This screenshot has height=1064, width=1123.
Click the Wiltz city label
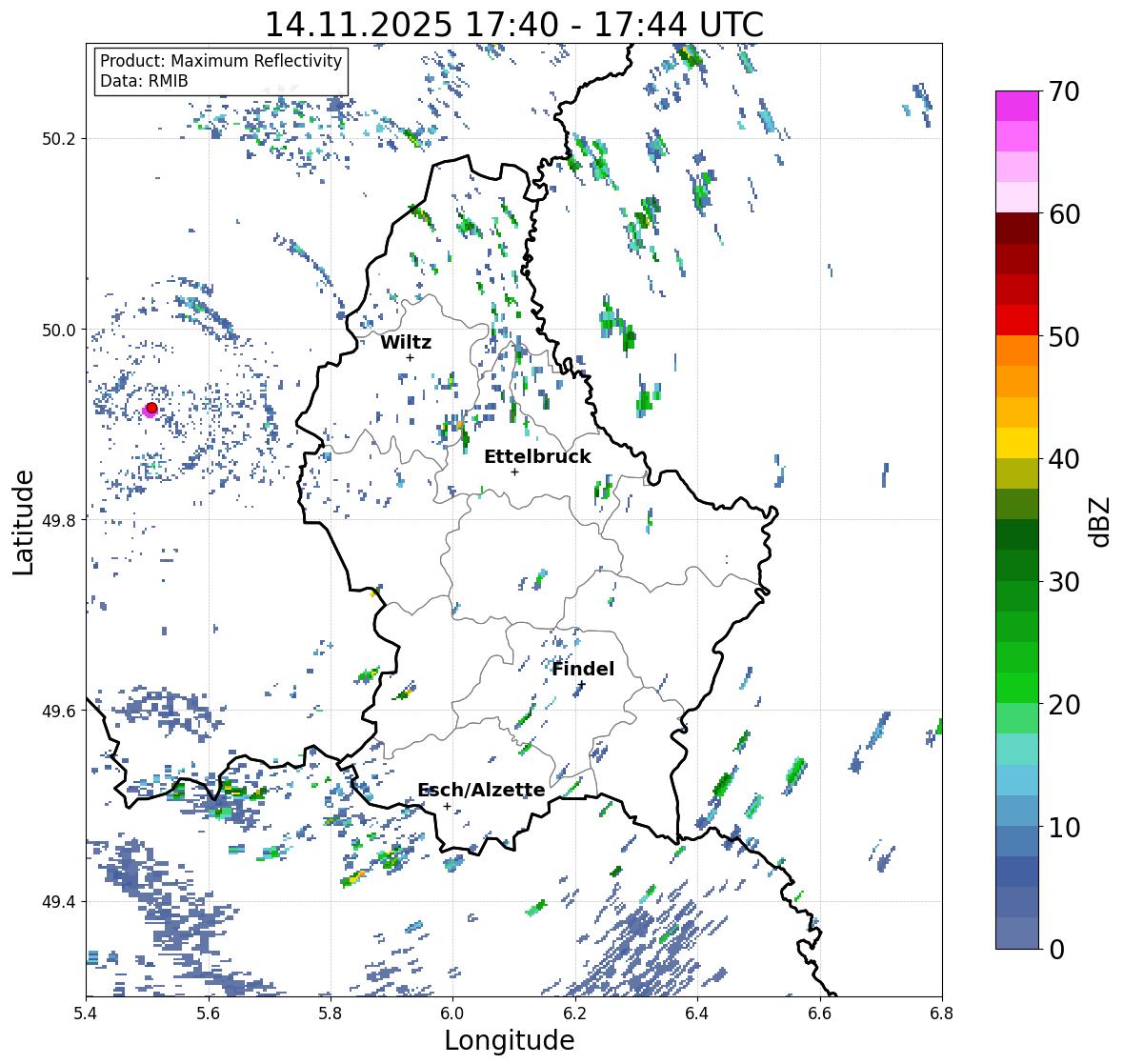coord(406,342)
